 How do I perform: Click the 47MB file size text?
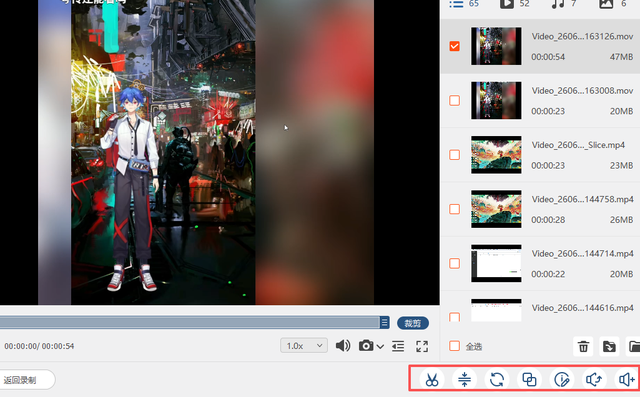(x=621, y=57)
